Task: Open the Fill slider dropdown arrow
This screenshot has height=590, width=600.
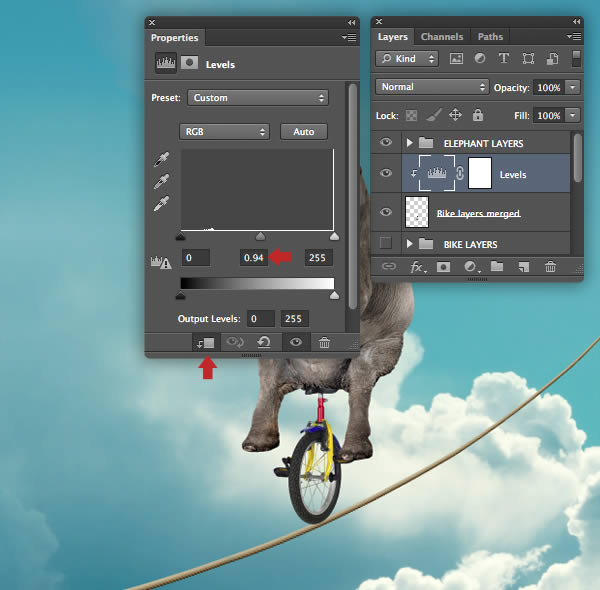Action: 572,115
